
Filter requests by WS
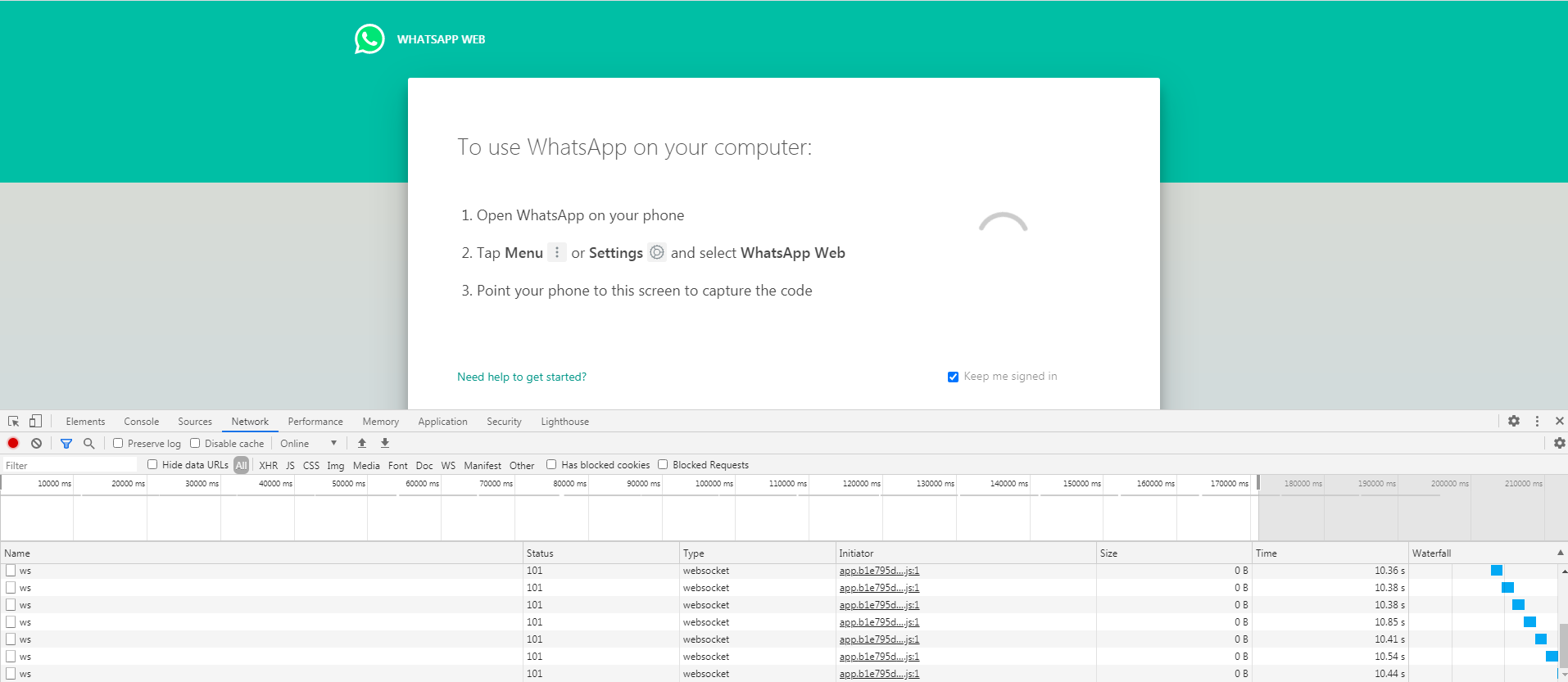(x=448, y=465)
